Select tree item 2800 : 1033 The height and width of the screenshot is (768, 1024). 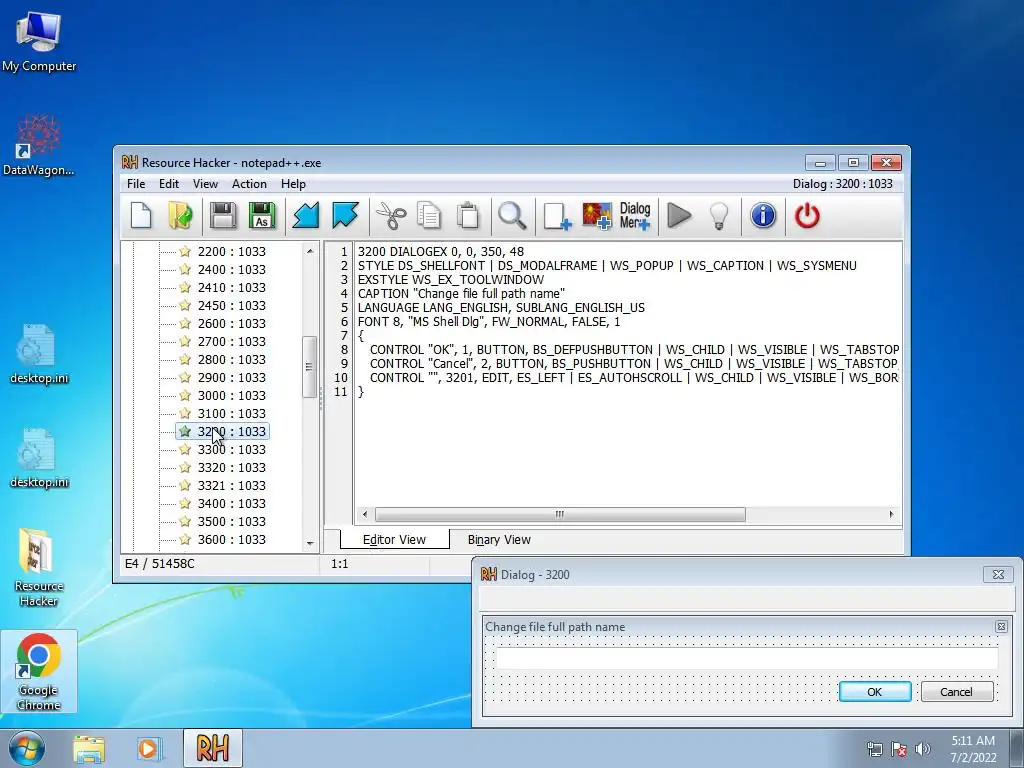tap(231, 359)
